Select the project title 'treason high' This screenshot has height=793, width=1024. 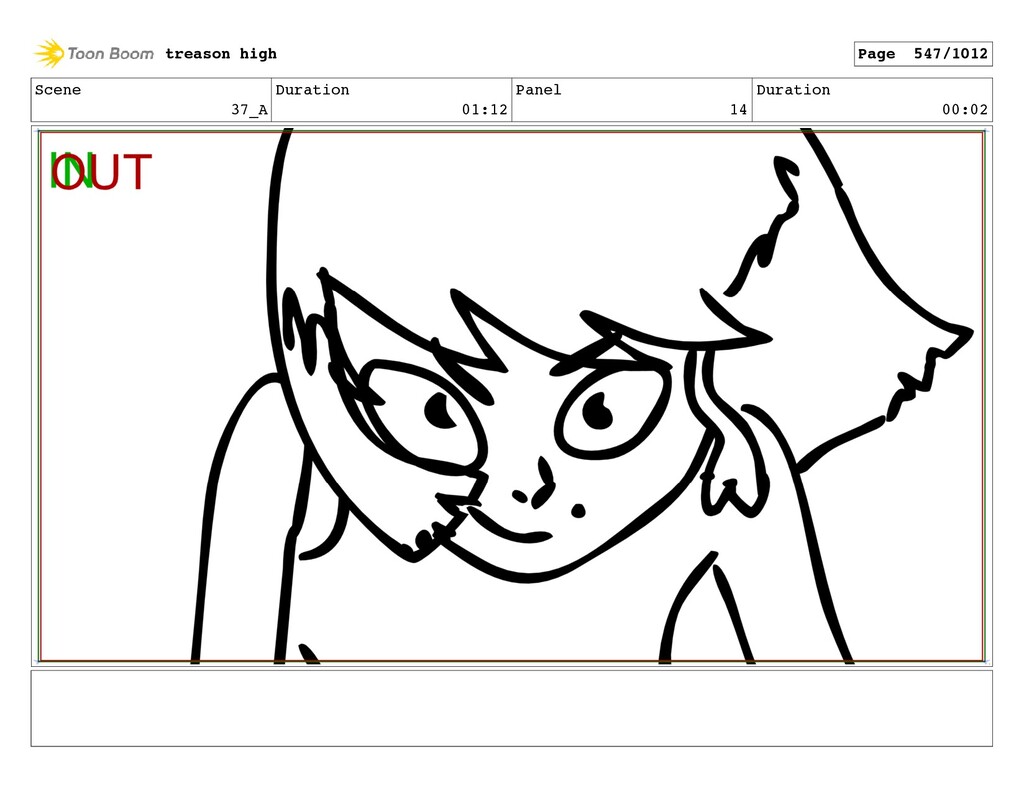coord(221,54)
